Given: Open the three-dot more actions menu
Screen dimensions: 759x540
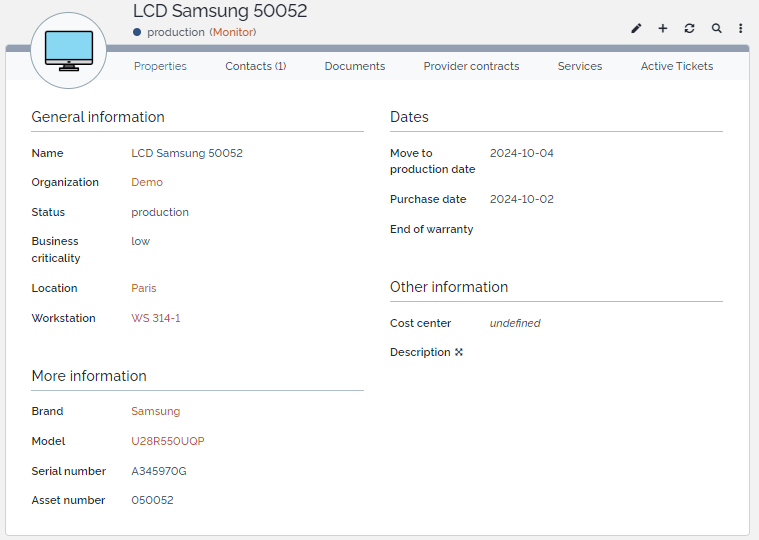Looking at the screenshot, I should click(x=741, y=29).
